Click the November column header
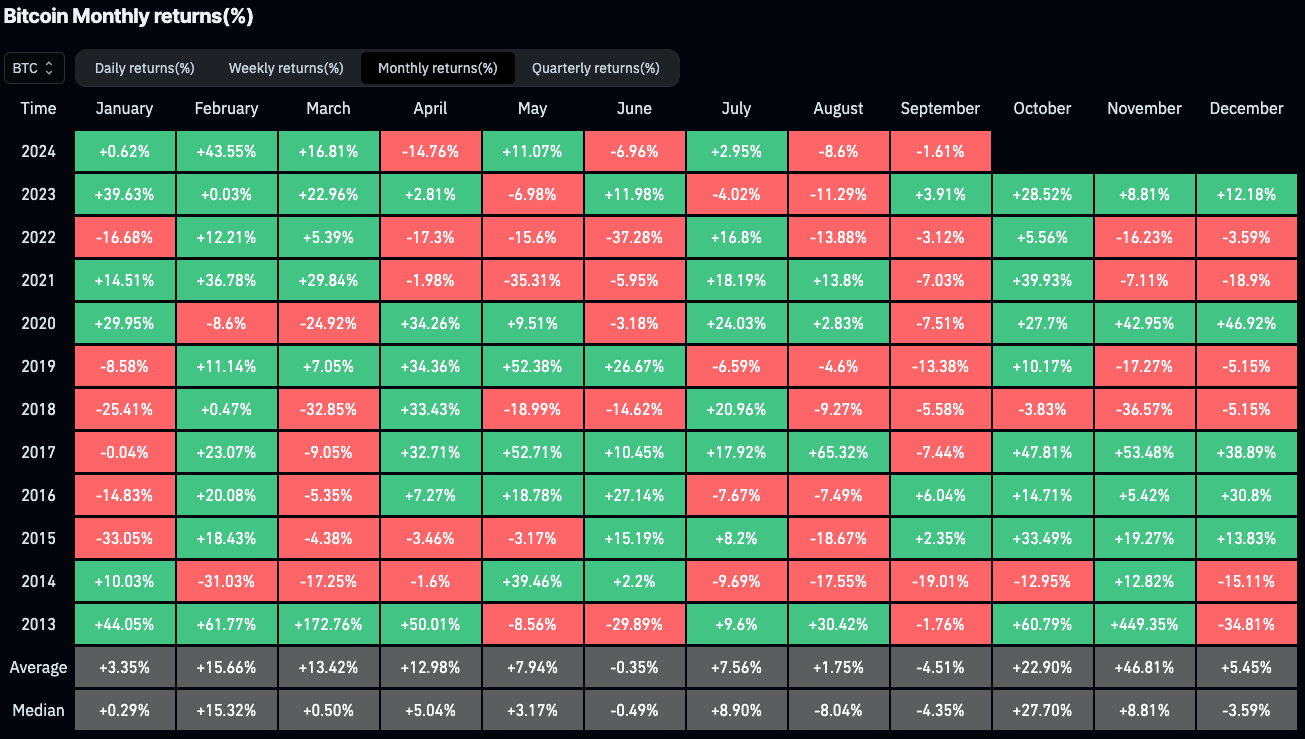The width and height of the screenshot is (1305, 739). click(1145, 108)
